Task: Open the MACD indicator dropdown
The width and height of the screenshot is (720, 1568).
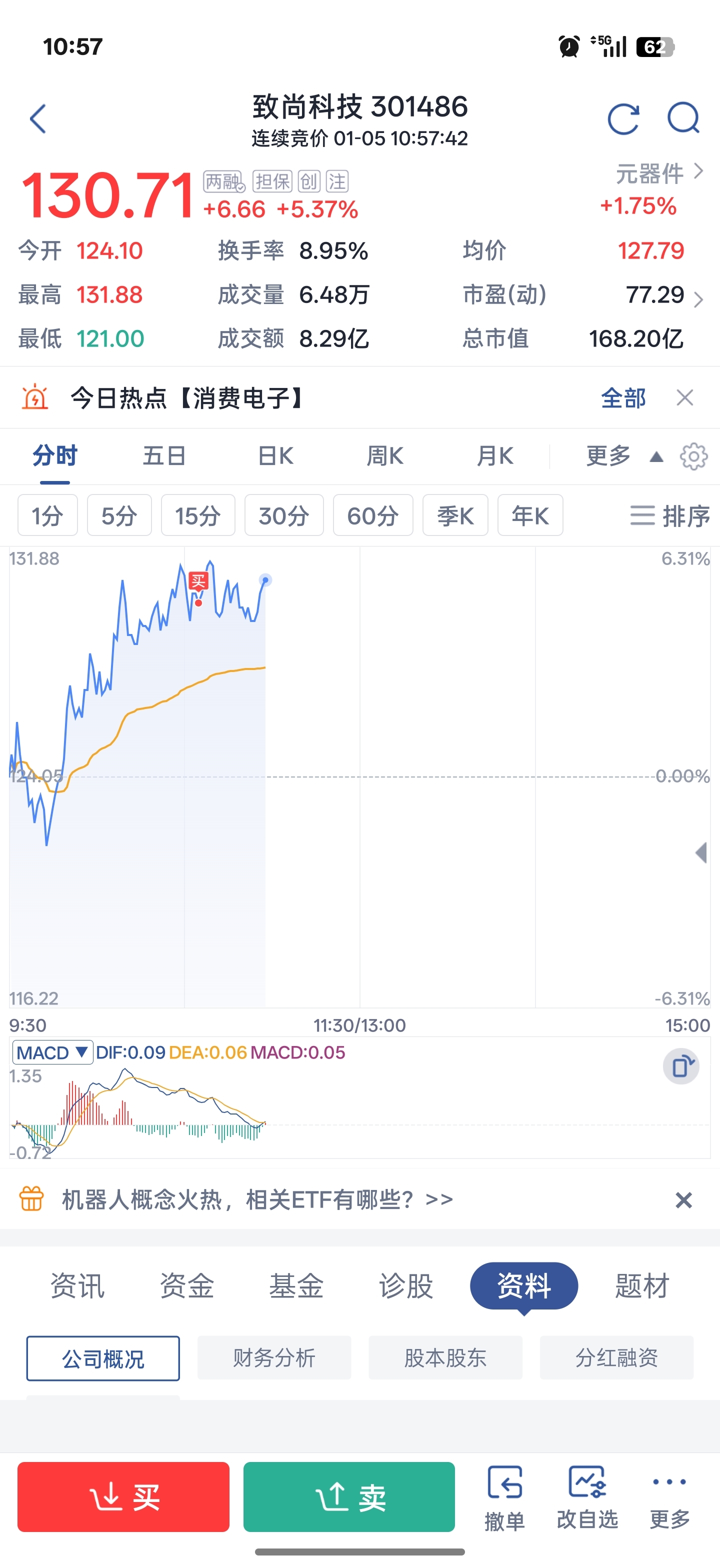Action: point(52,1052)
